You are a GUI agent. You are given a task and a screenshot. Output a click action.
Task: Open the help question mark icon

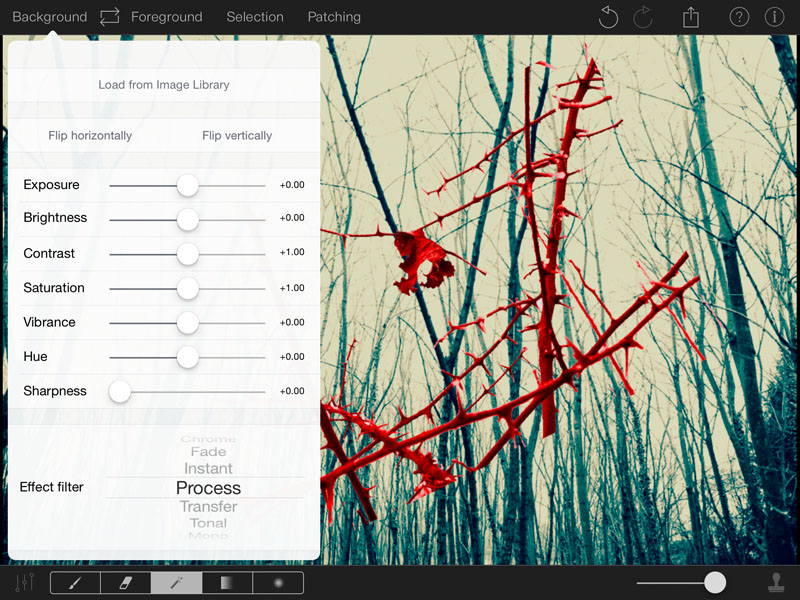point(739,17)
